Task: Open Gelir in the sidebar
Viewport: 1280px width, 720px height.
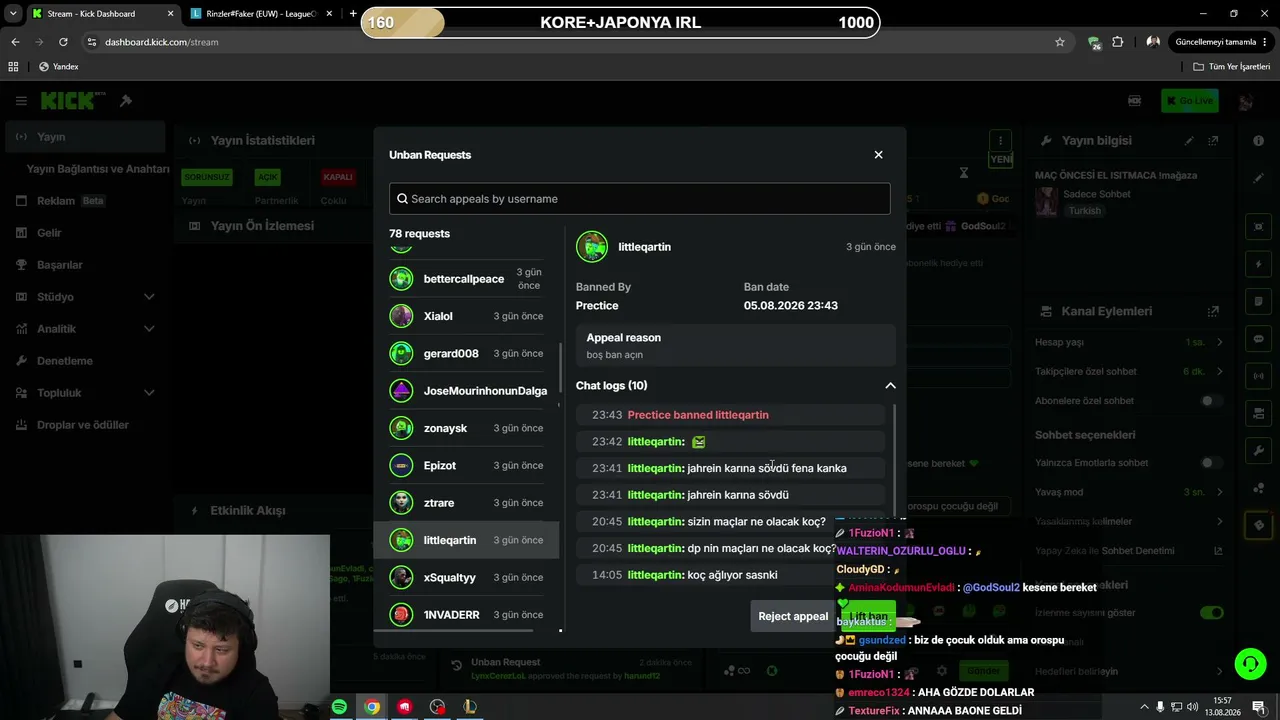Action: click(85, 233)
